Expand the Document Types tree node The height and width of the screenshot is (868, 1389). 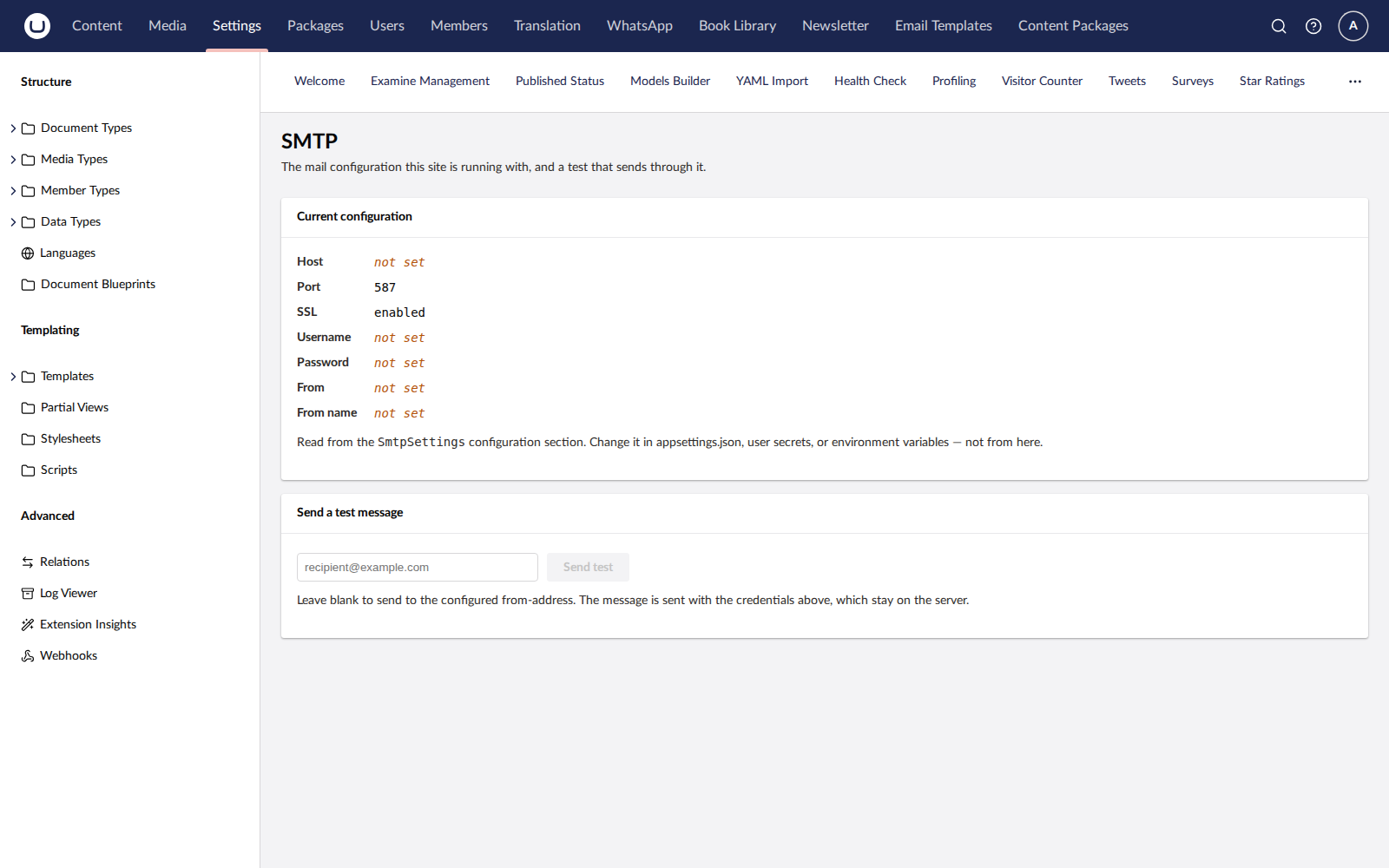click(13, 128)
